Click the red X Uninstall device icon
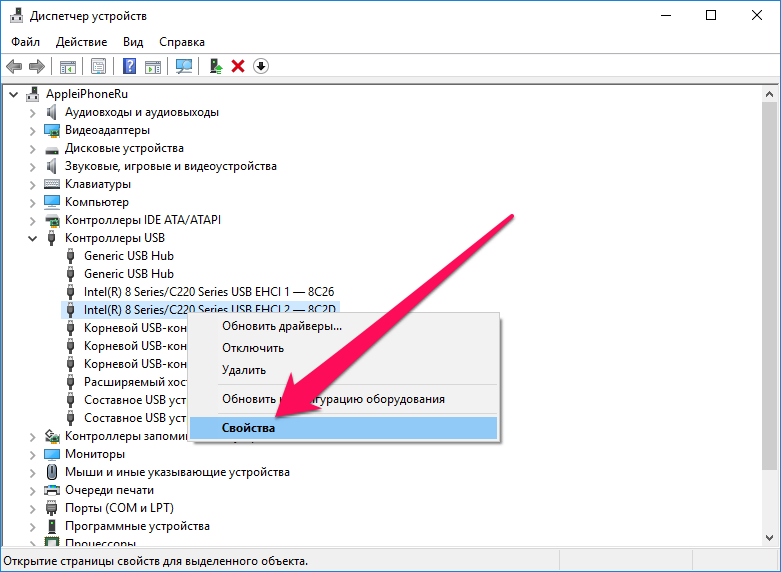This screenshot has height=572, width=781. (238, 67)
